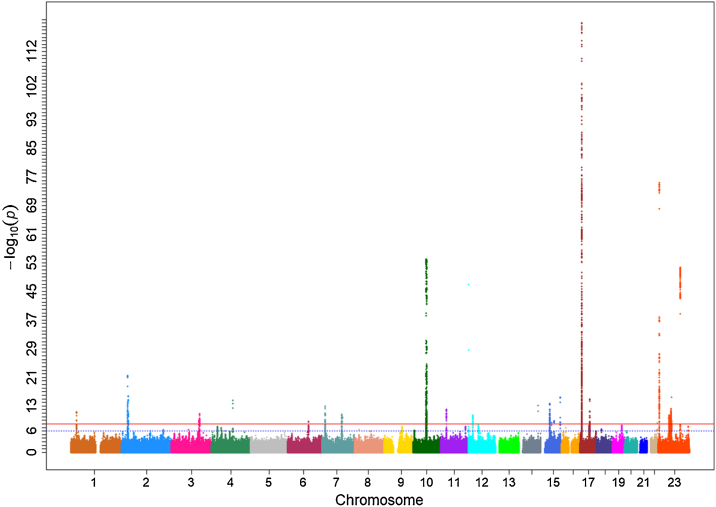Click the x-axis label "9"
The height and width of the screenshot is (507, 716).
(x=401, y=482)
